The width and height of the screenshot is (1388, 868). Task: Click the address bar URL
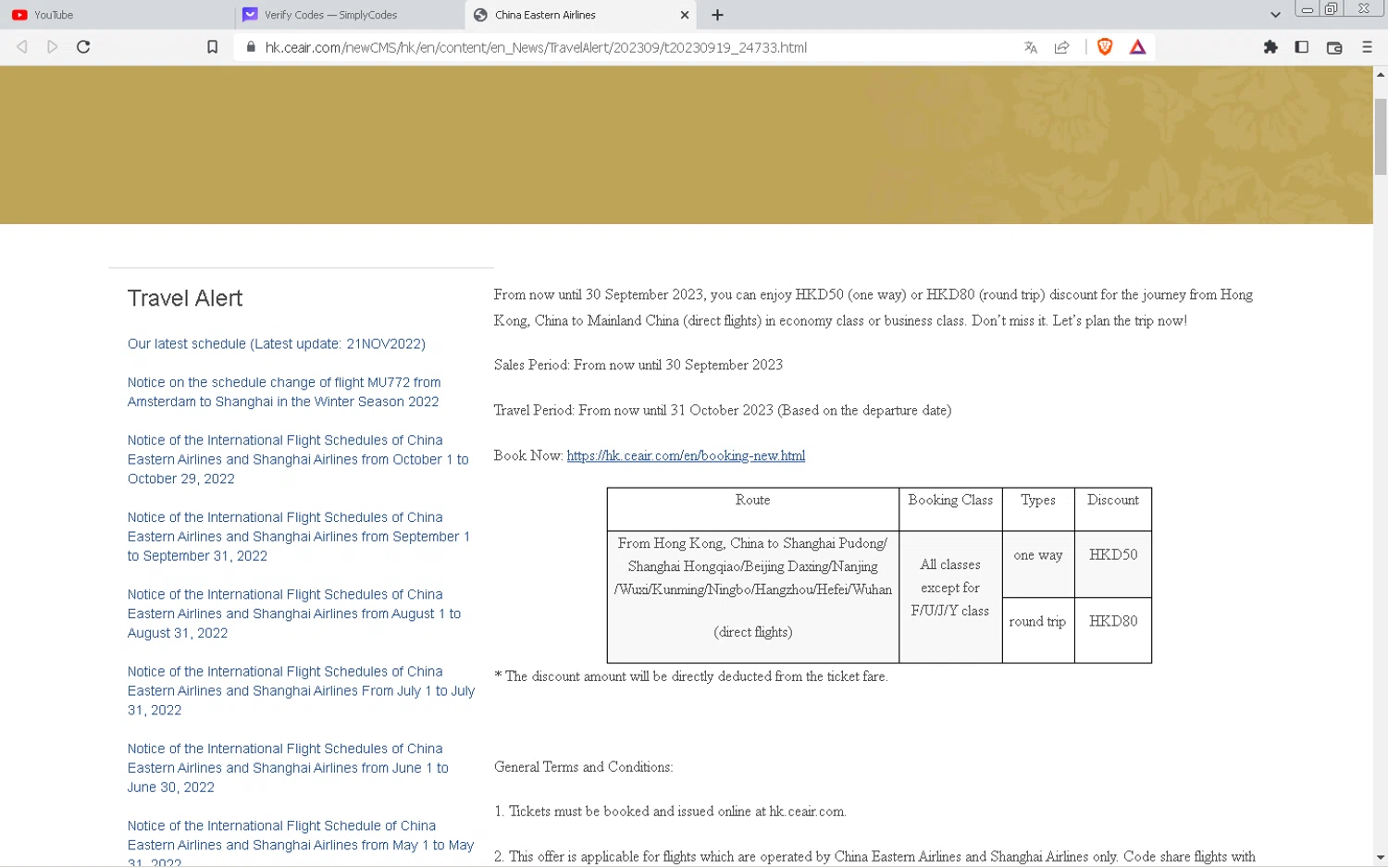click(x=536, y=47)
